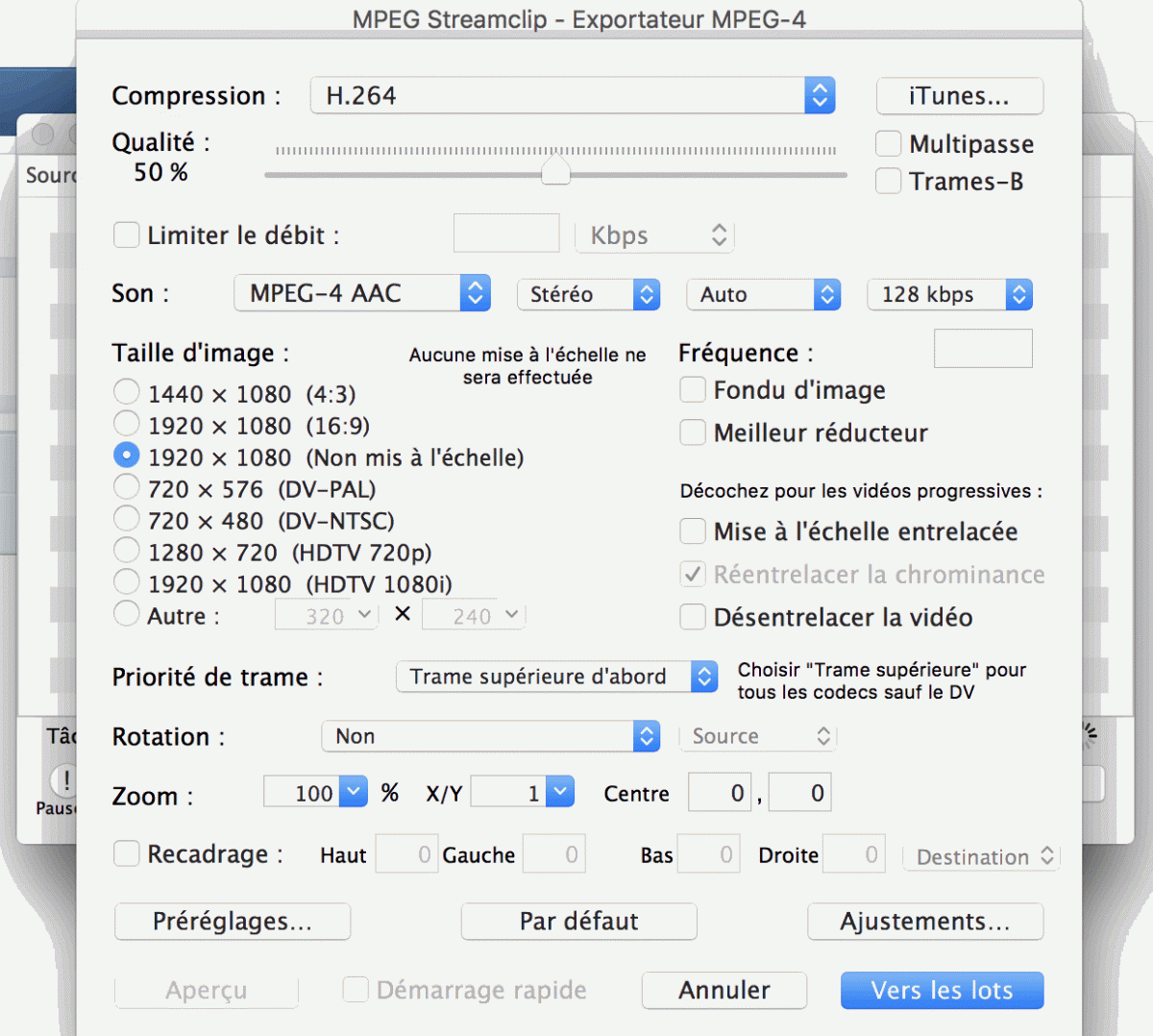
Task: Click the bitrate limit input field
Action: point(506,234)
